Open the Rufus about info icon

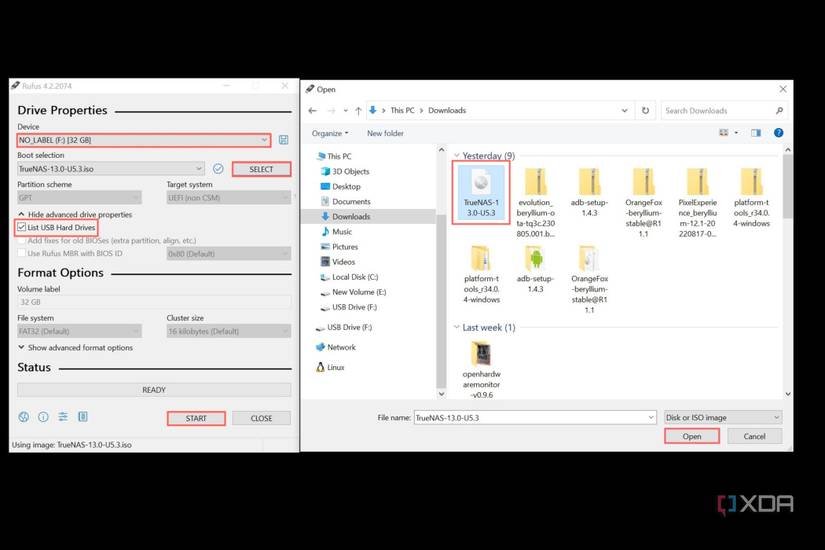43,417
